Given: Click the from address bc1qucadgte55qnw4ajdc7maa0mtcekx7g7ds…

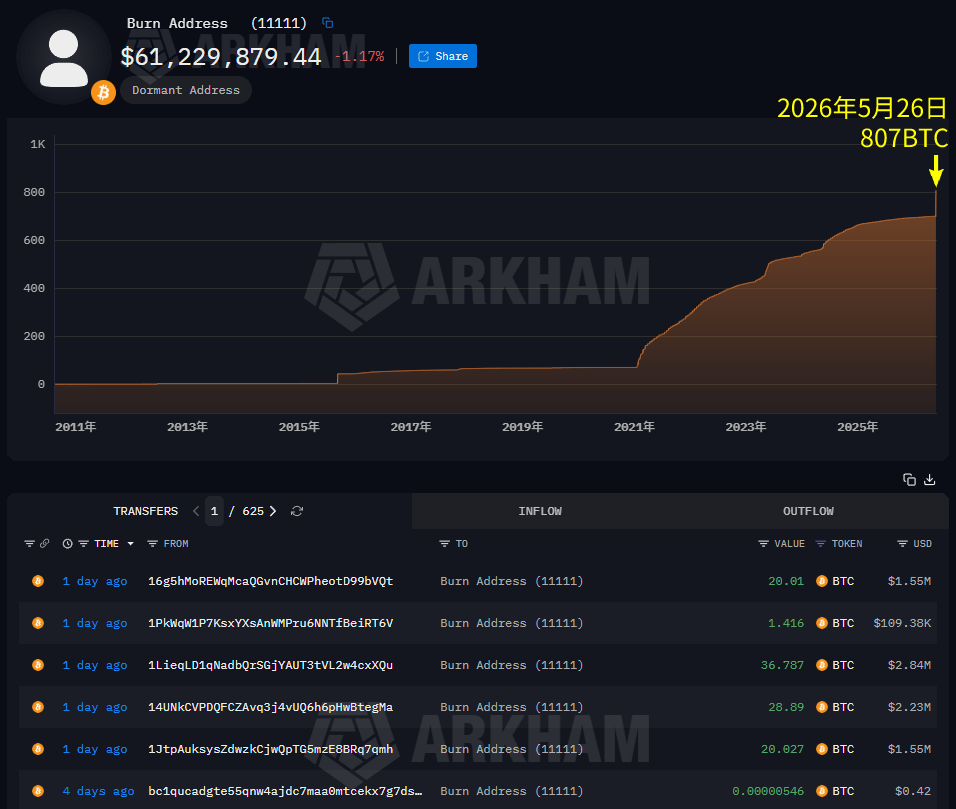Looking at the screenshot, I should pos(285,791).
